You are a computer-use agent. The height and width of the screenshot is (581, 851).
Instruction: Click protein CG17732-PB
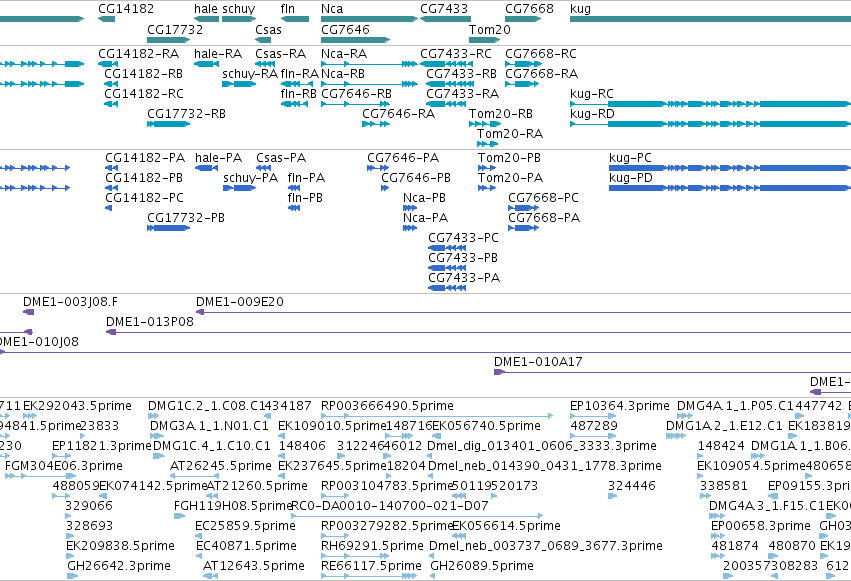[x=186, y=218]
